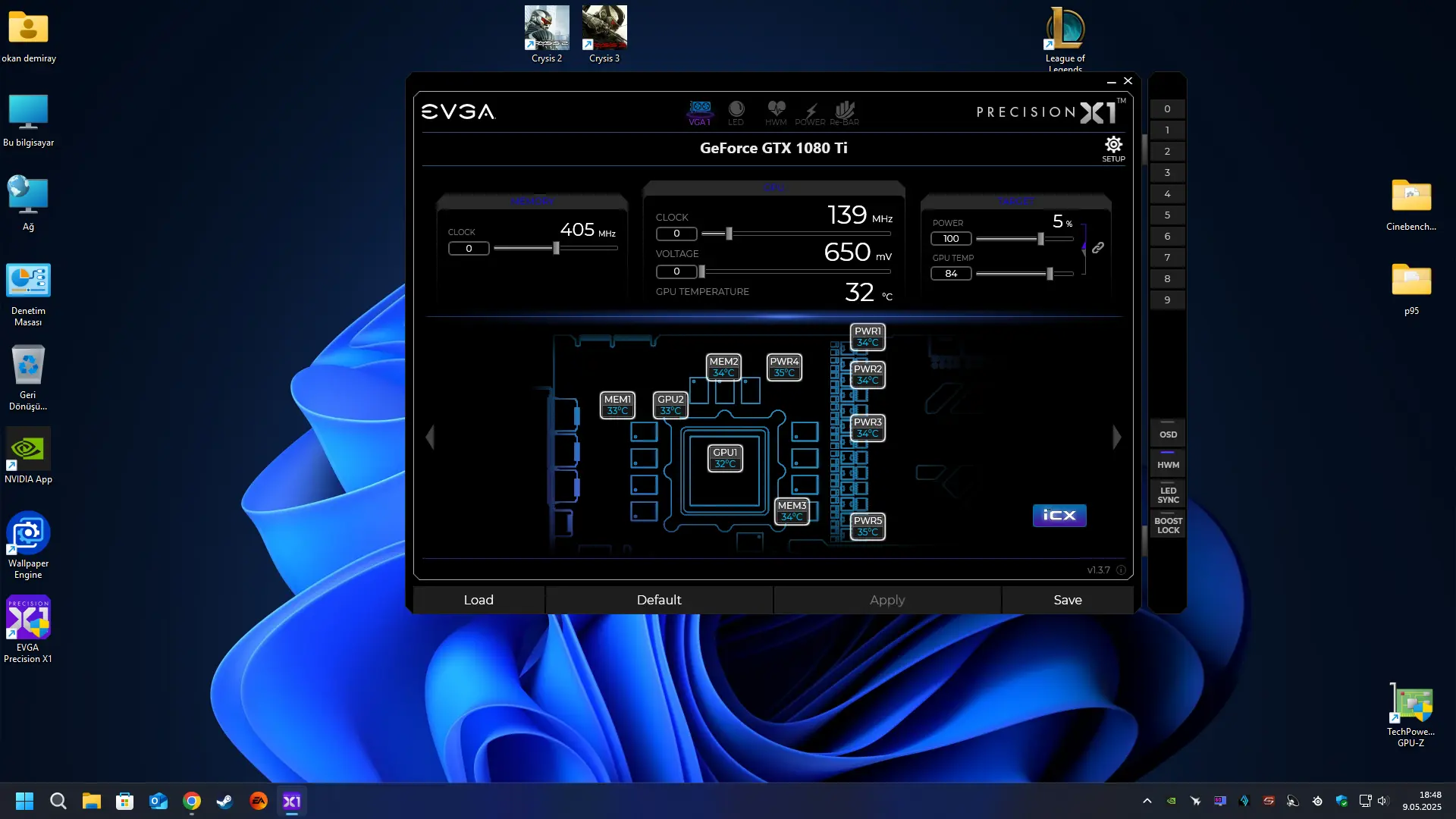Toggle the OSD button
This screenshot has width=1456, height=819.
1168,434
